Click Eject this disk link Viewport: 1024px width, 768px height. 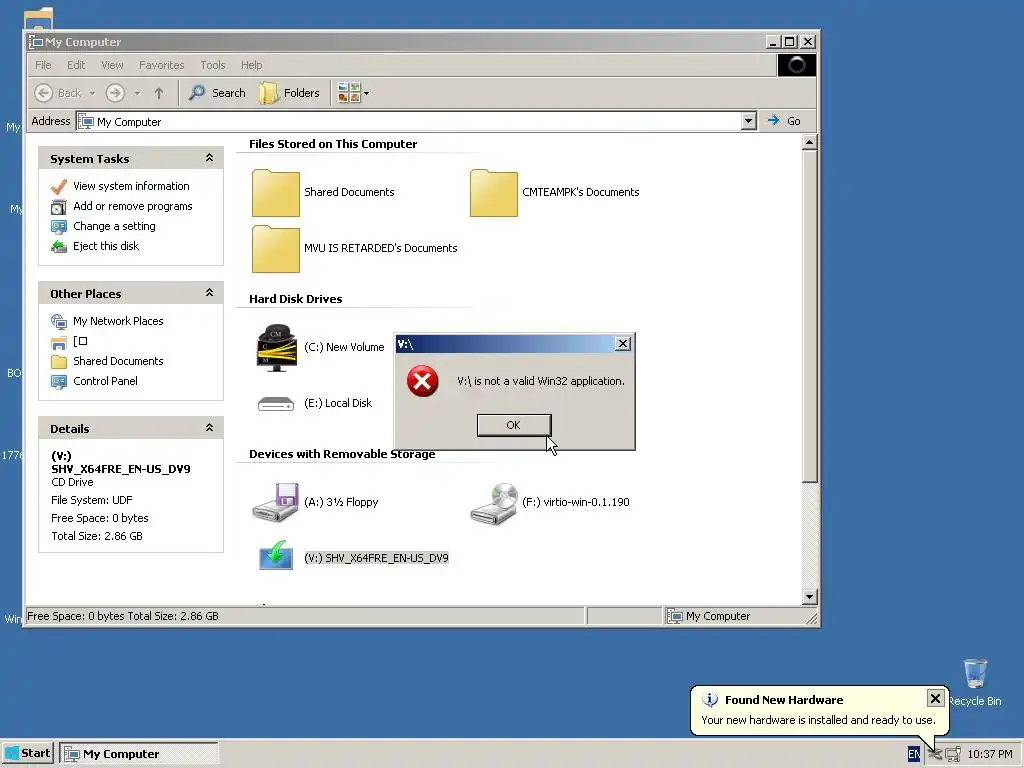click(x=106, y=246)
